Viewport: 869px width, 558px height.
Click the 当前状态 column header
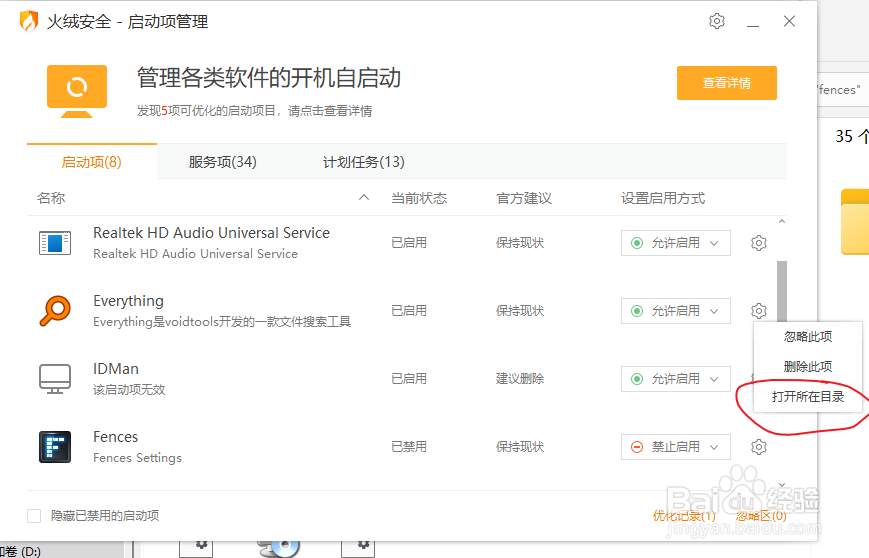419,198
